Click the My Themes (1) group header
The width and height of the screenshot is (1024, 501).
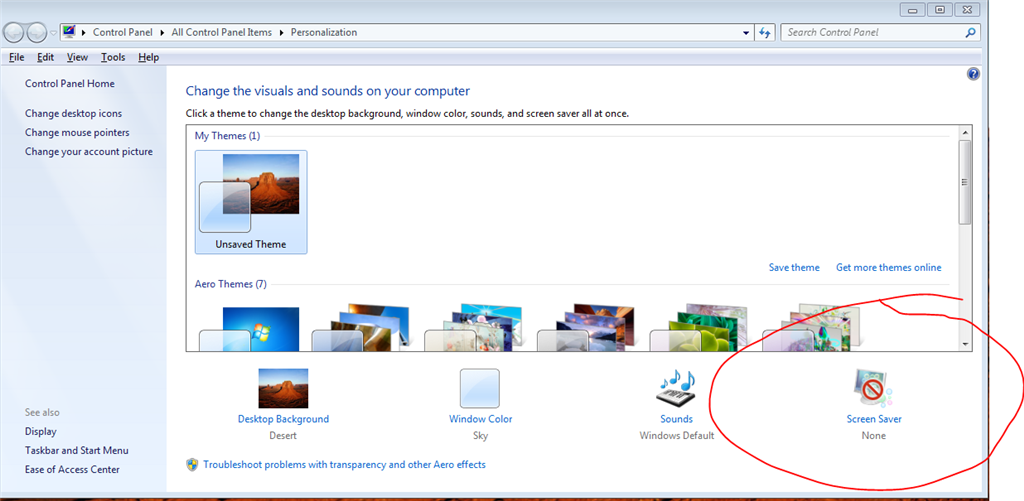click(x=227, y=136)
